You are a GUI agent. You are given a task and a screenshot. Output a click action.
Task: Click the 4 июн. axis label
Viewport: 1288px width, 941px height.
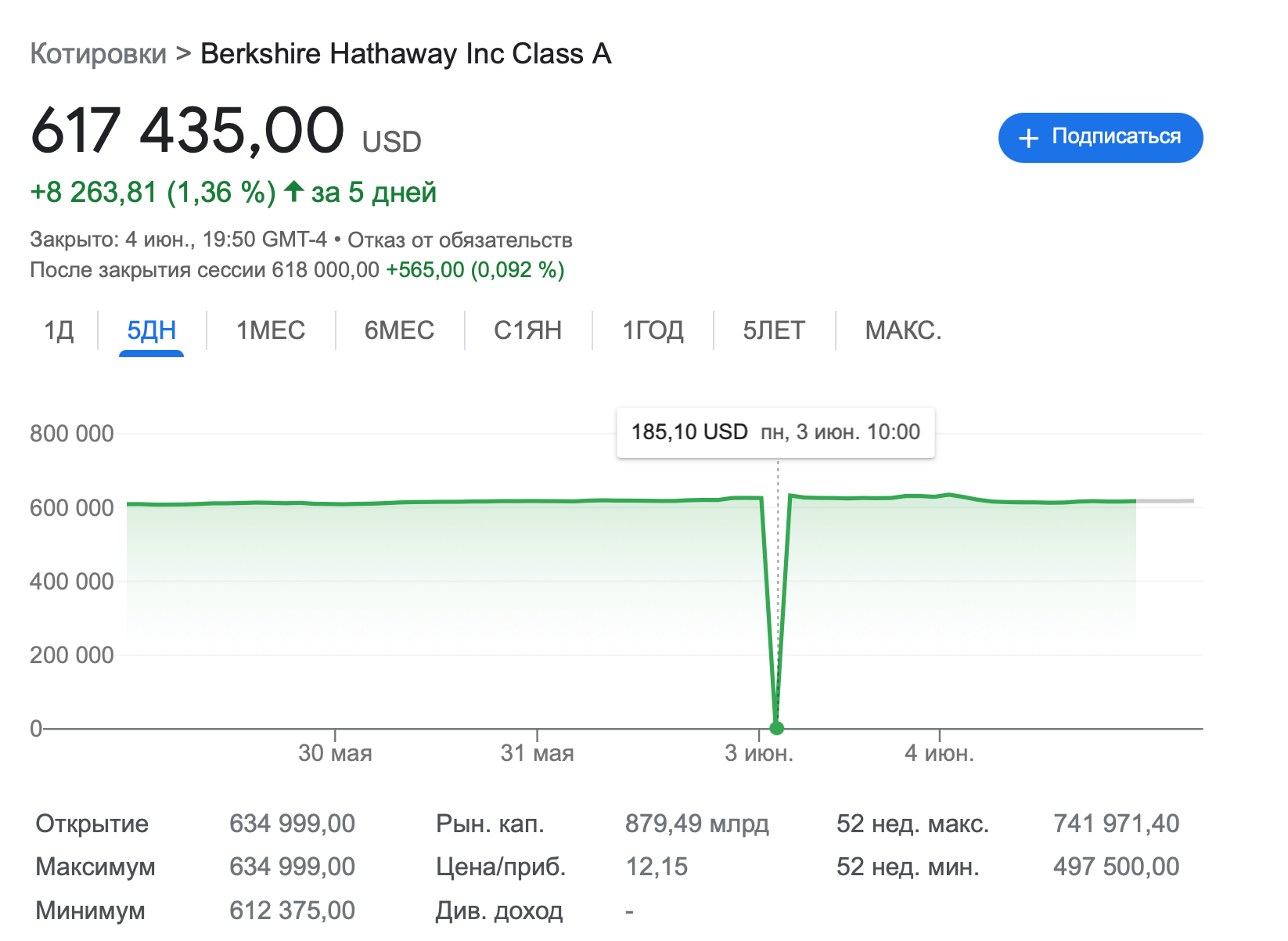[x=939, y=753]
